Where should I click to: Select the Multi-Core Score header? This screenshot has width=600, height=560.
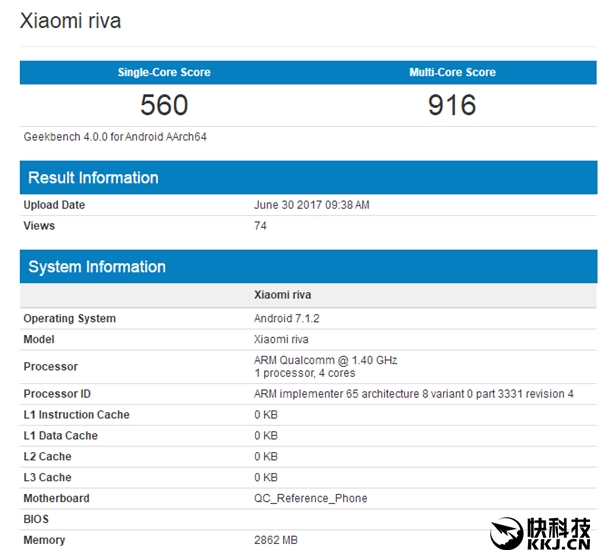pyautogui.click(x=452, y=72)
